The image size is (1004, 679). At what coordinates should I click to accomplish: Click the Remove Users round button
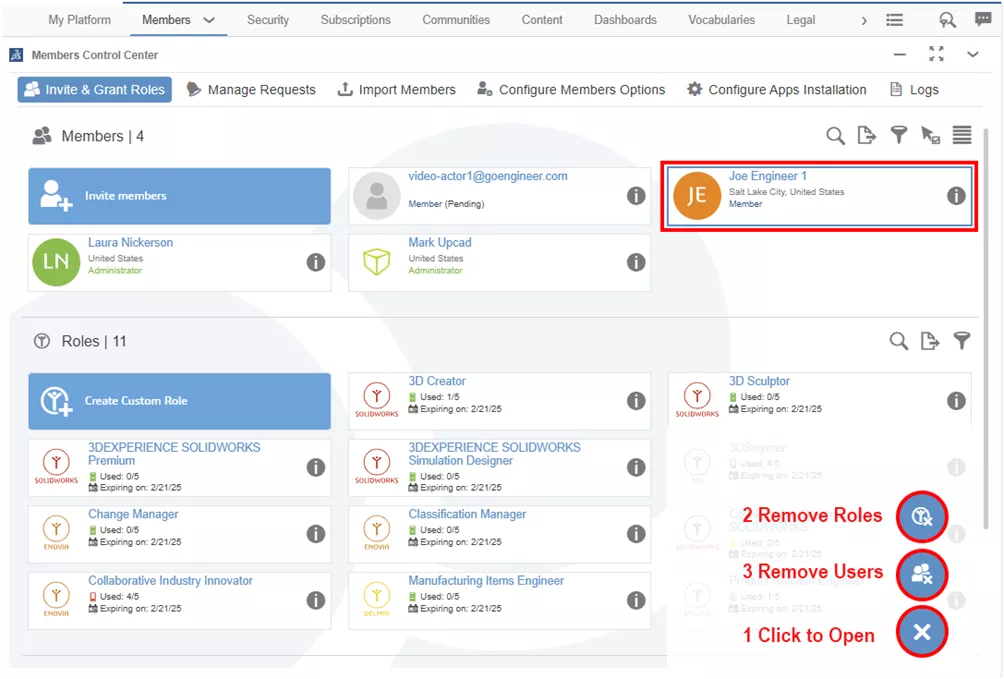(922, 574)
